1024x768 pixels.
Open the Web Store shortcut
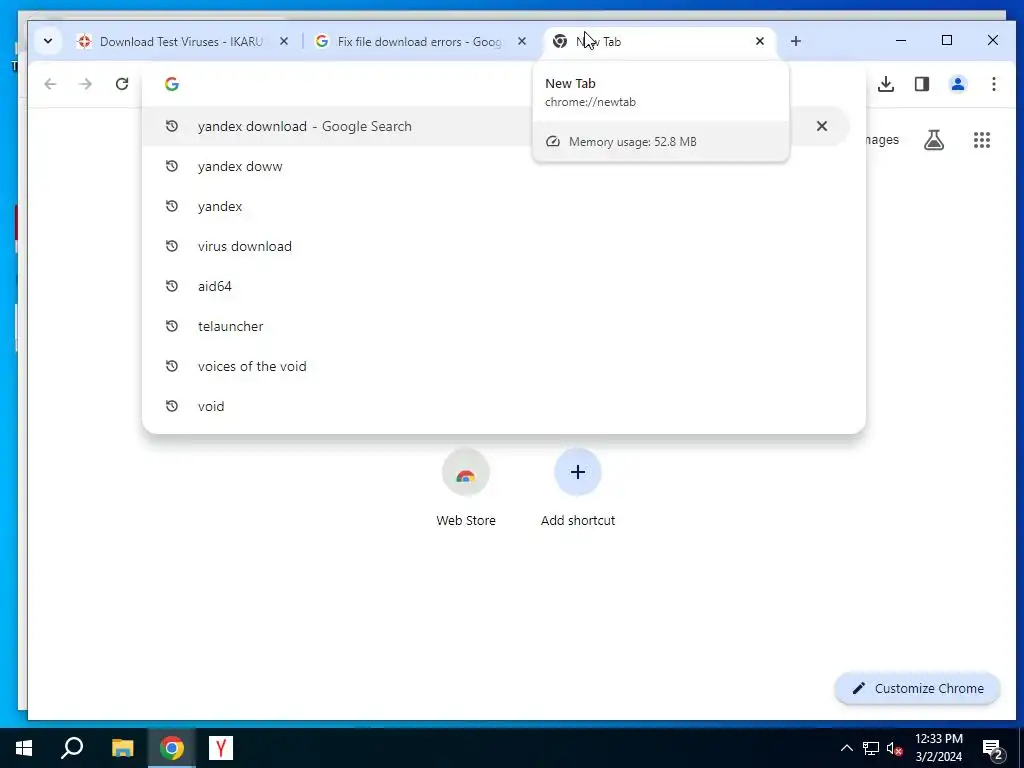pos(466,488)
